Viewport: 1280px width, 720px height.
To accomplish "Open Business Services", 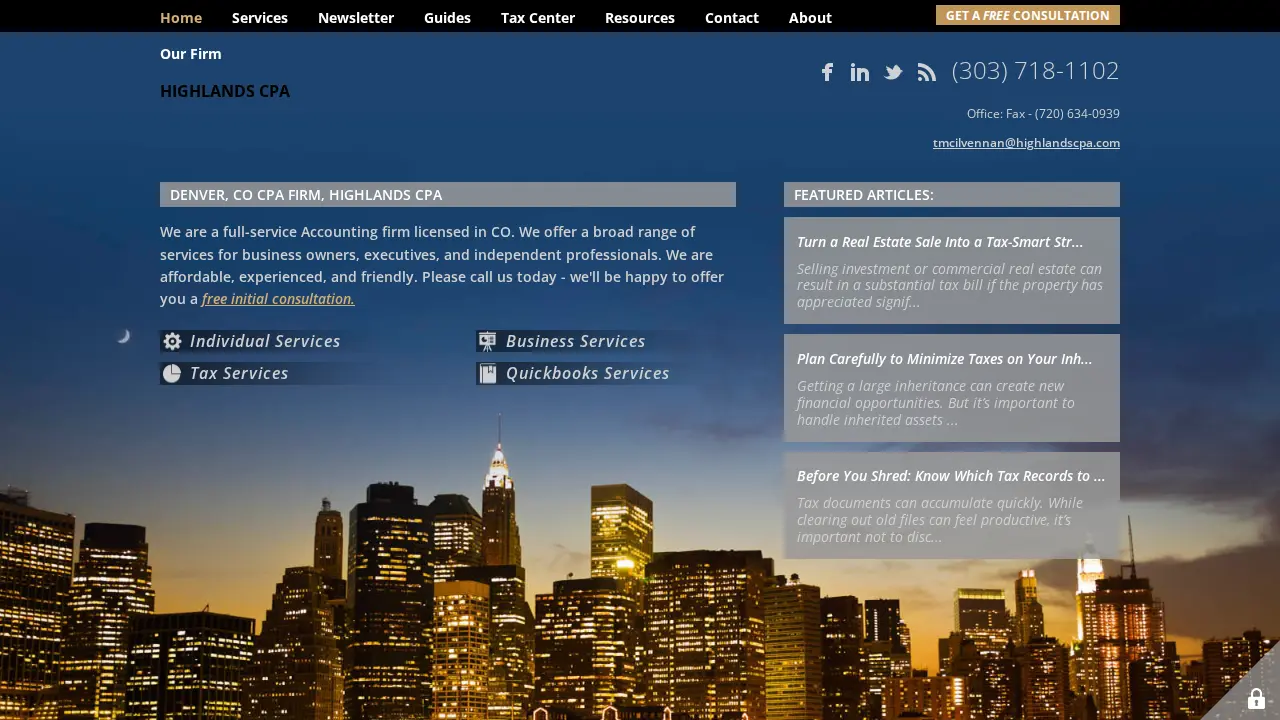I will coord(576,342).
